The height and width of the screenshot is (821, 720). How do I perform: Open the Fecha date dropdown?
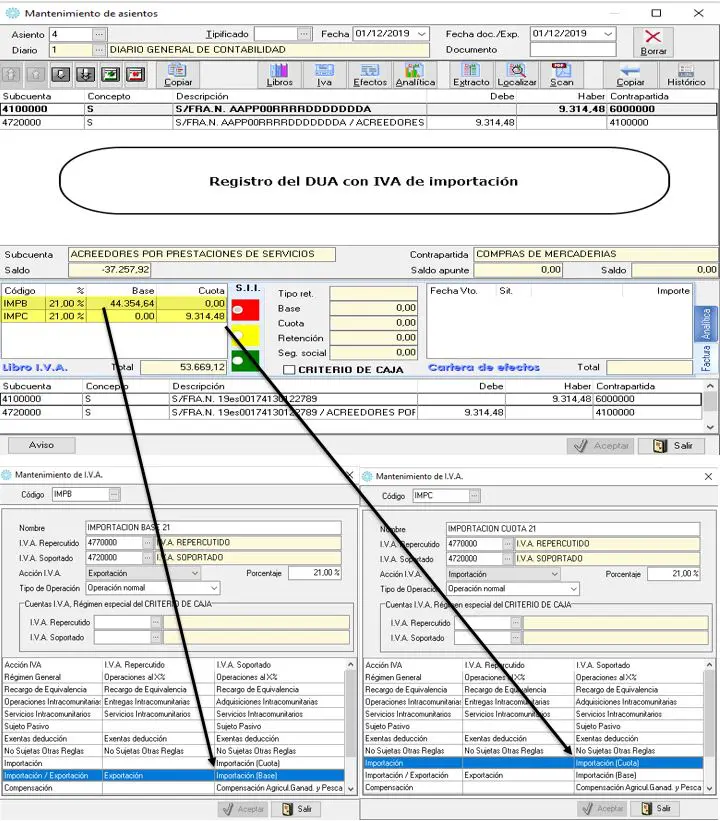422,34
